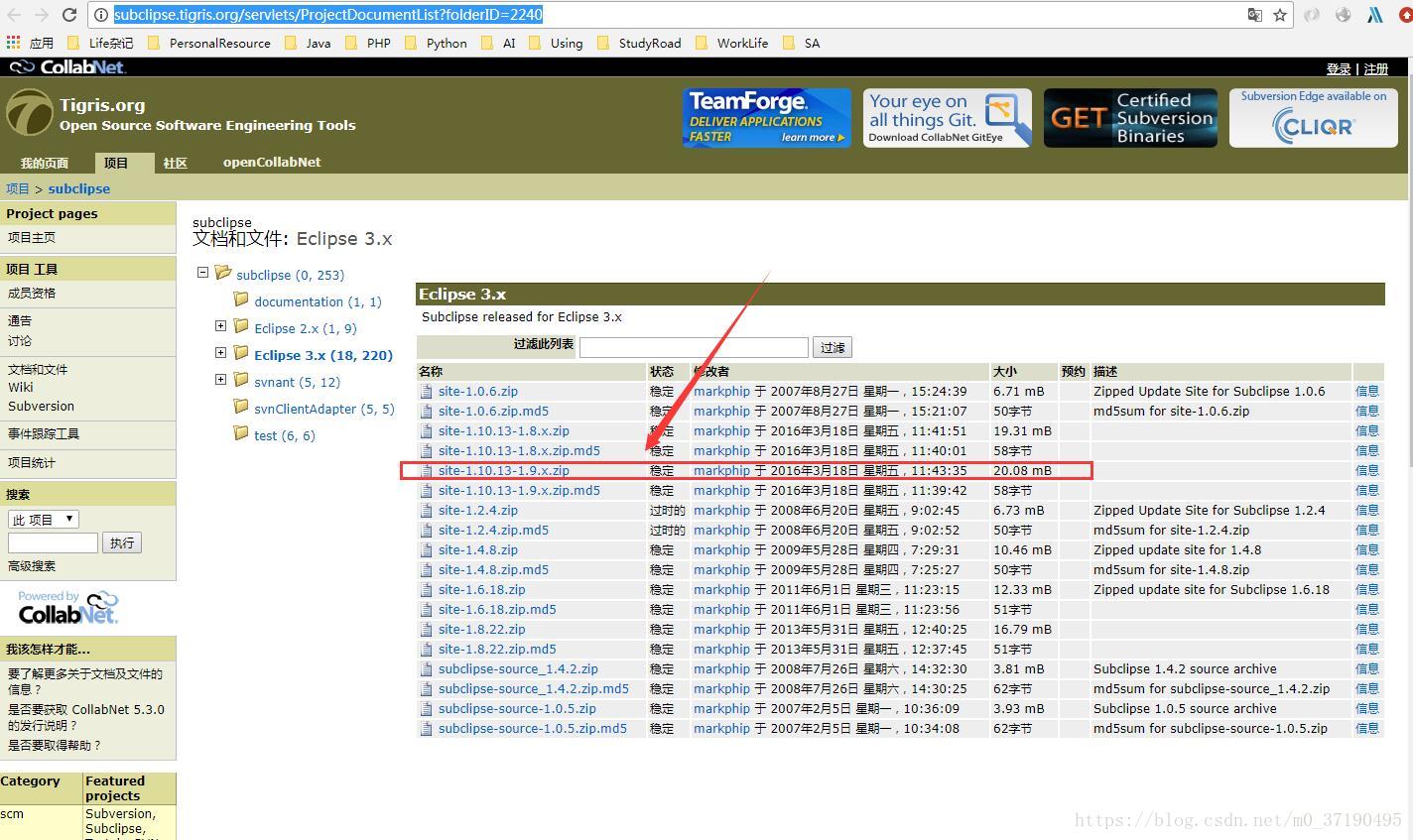Open 项目主页 in Project pages
The height and width of the screenshot is (840, 1413).
[x=32, y=237]
